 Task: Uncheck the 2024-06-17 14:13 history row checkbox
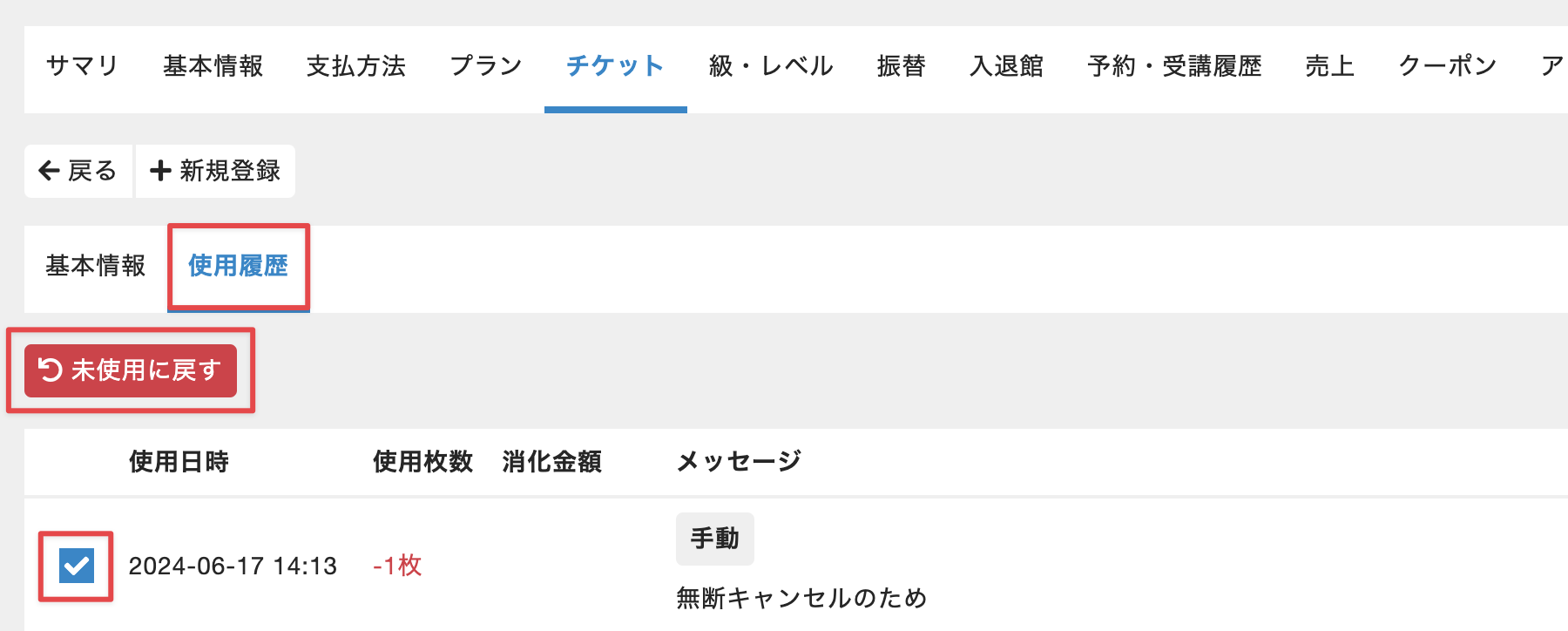click(77, 566)
